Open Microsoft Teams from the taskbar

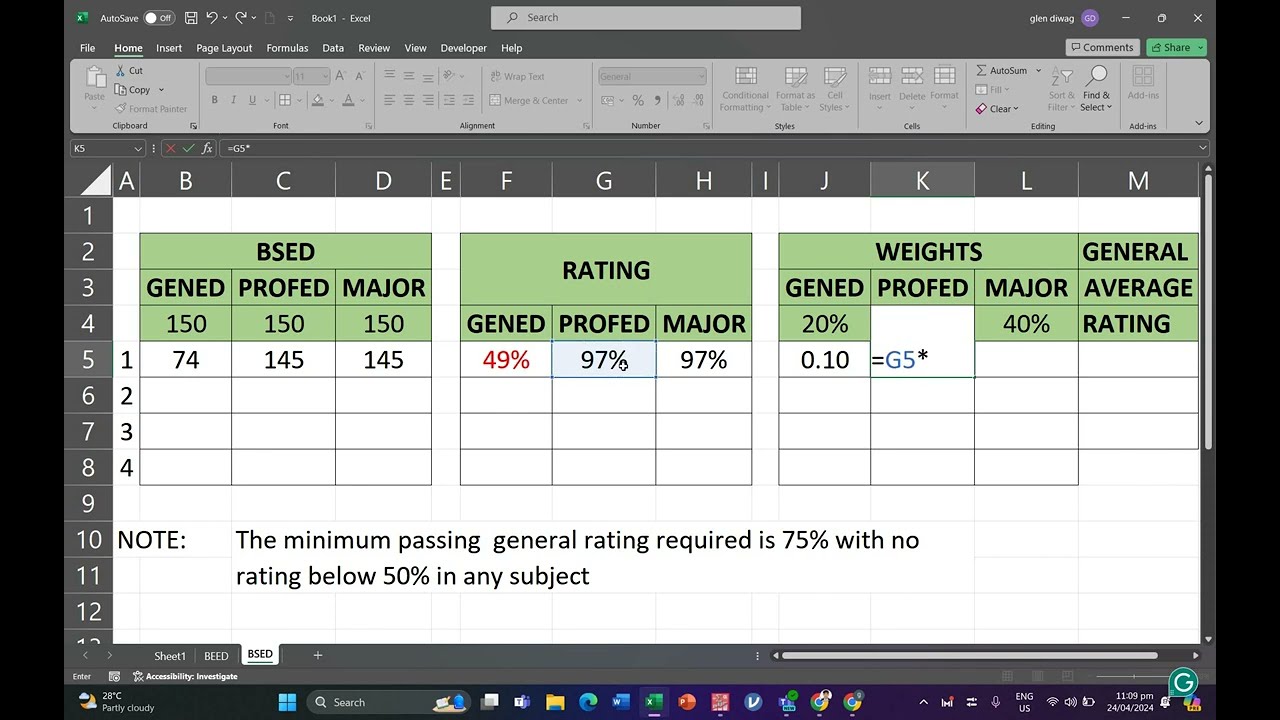(x=521, y=702)
